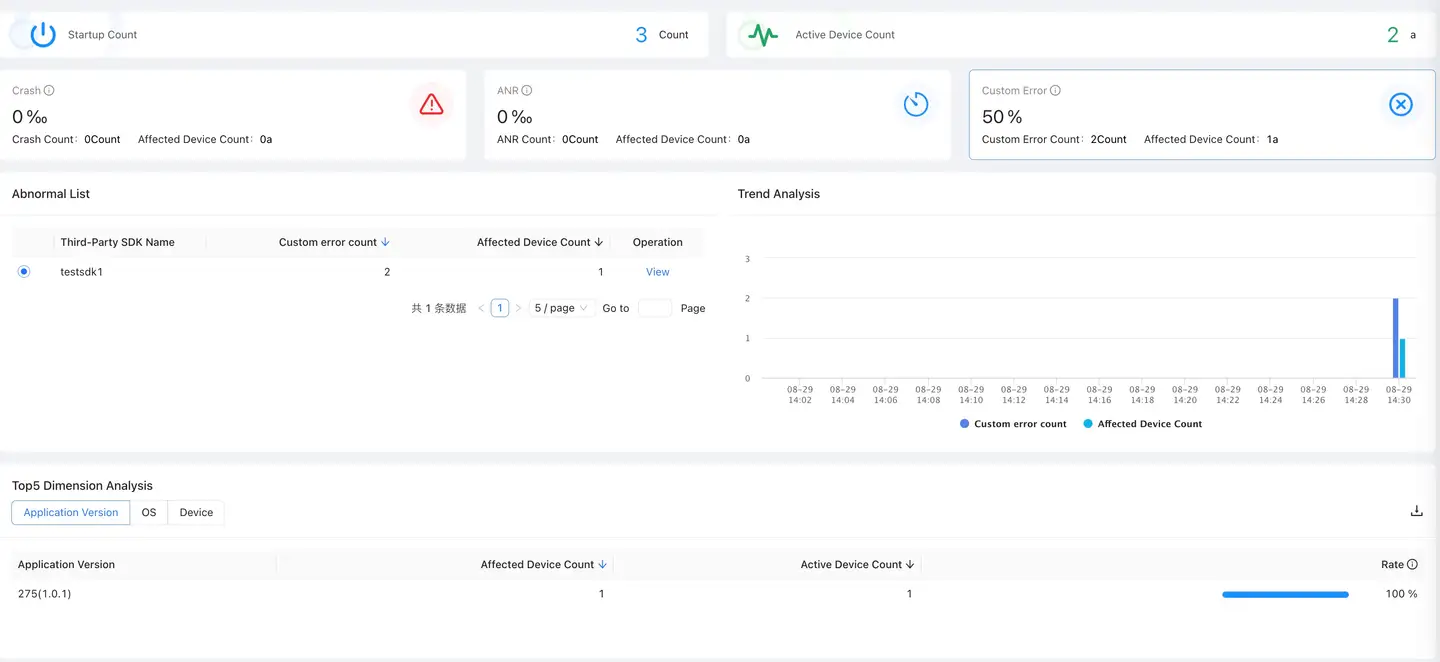
Task: Select the Crash summary card
Action: [233, 115]
